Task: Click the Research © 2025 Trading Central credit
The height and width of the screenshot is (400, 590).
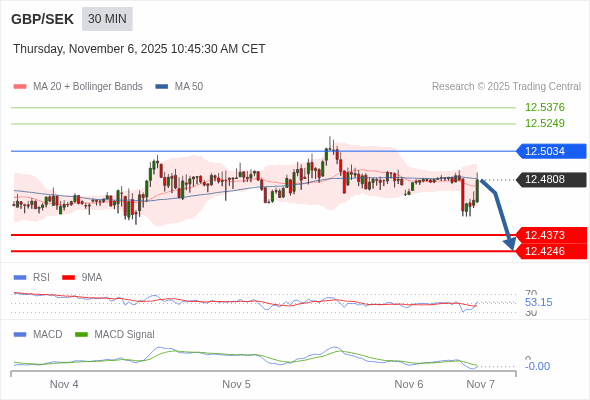Action: click(506, 87)
